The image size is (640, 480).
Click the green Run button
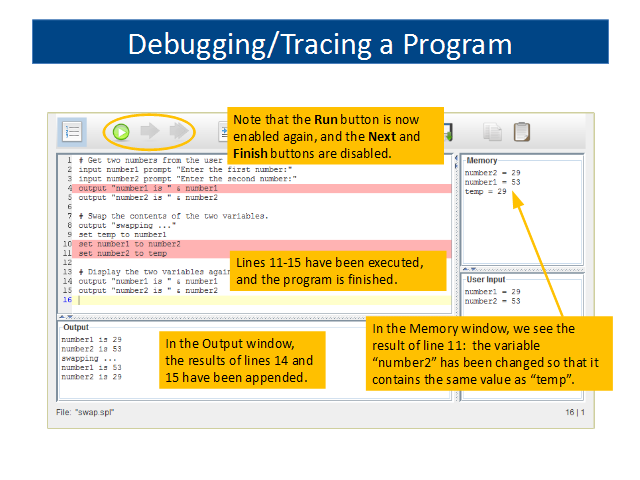point(121,132)
